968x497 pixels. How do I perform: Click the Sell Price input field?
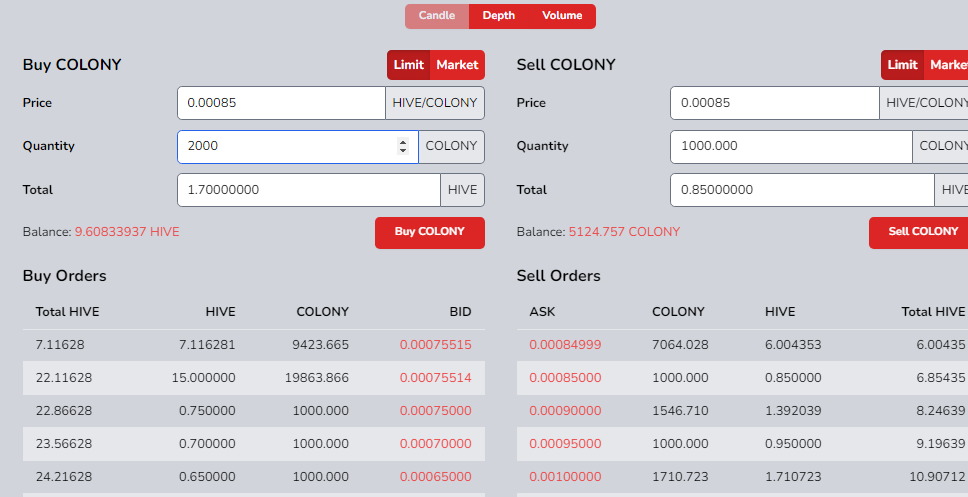click(x=775, y=103)
